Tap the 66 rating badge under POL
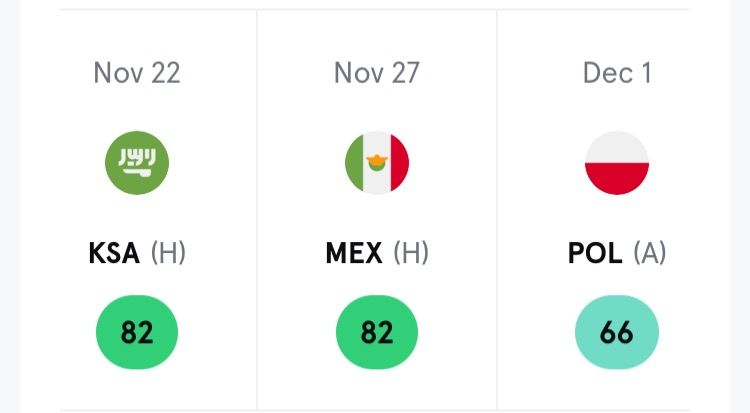Image resolution: width=750 pixels, height=413 pixels. pos(617,332)
